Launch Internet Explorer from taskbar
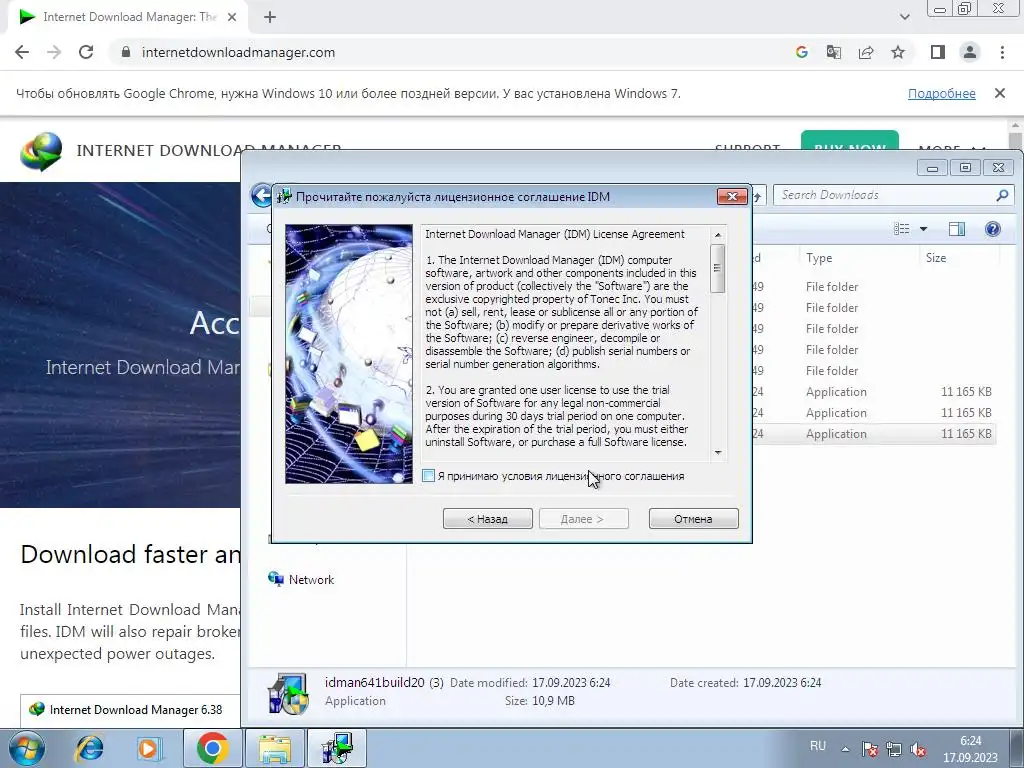The height and width of the screenshot is (768, 1024). (x=89, y=748)
